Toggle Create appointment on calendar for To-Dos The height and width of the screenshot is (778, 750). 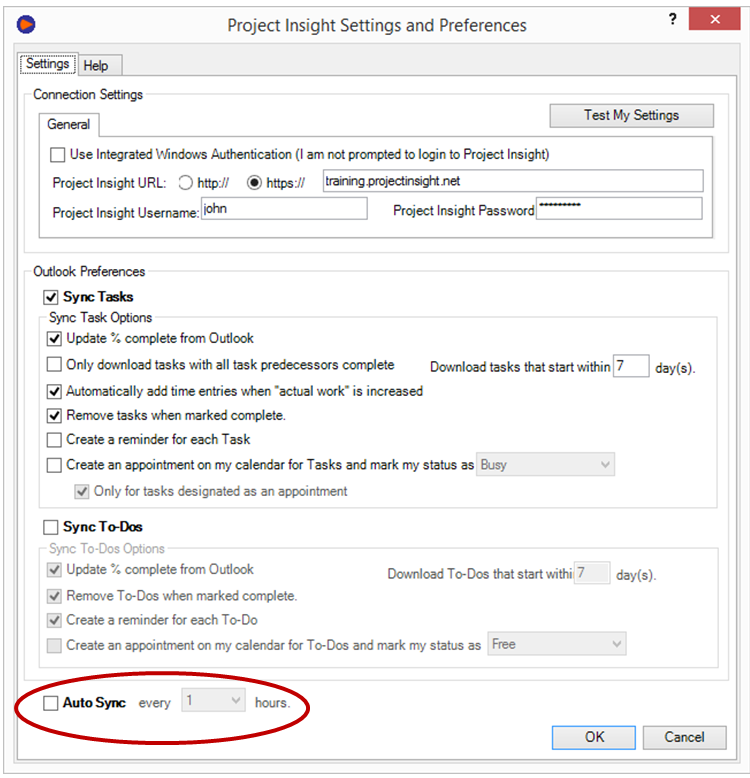[54, 646]
